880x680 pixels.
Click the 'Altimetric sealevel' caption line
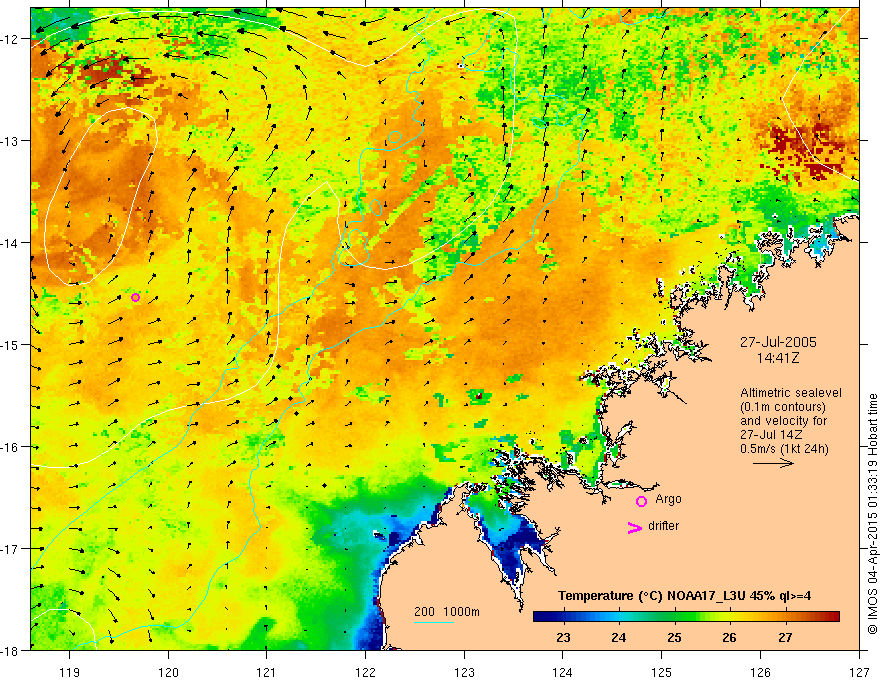pos(791,393)
